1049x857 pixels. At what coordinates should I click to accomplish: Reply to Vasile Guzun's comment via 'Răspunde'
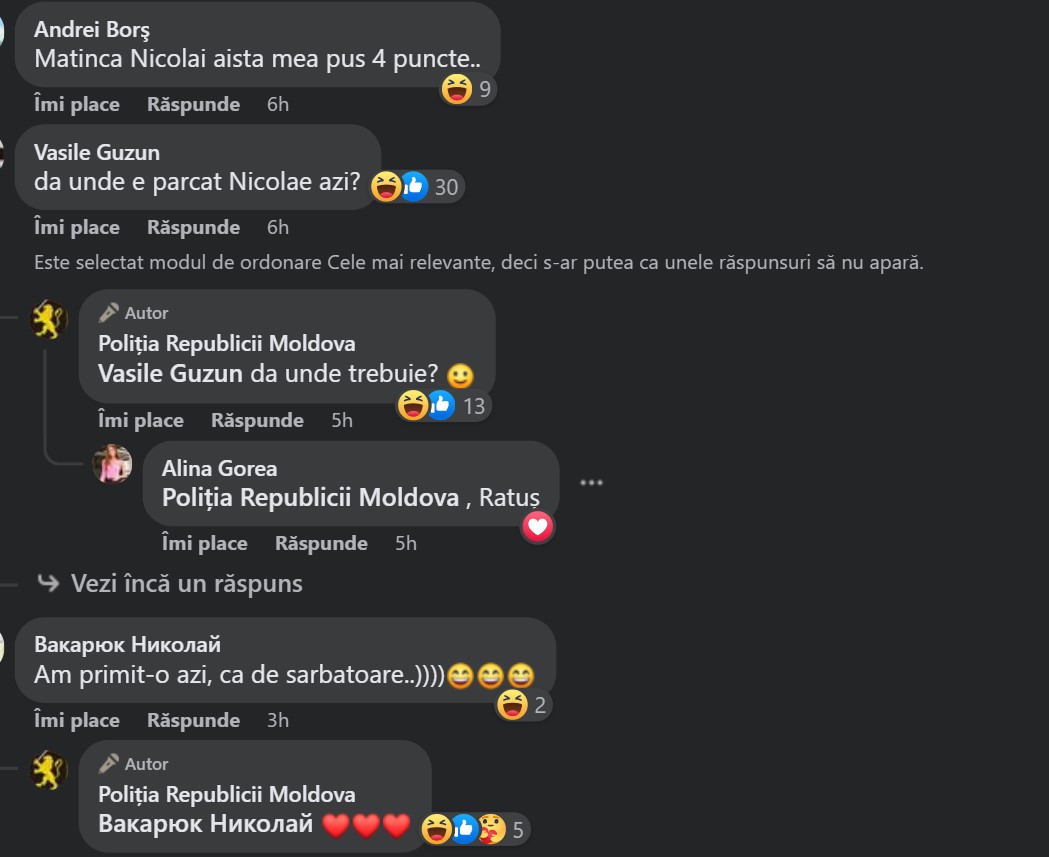tap(193, 227)
